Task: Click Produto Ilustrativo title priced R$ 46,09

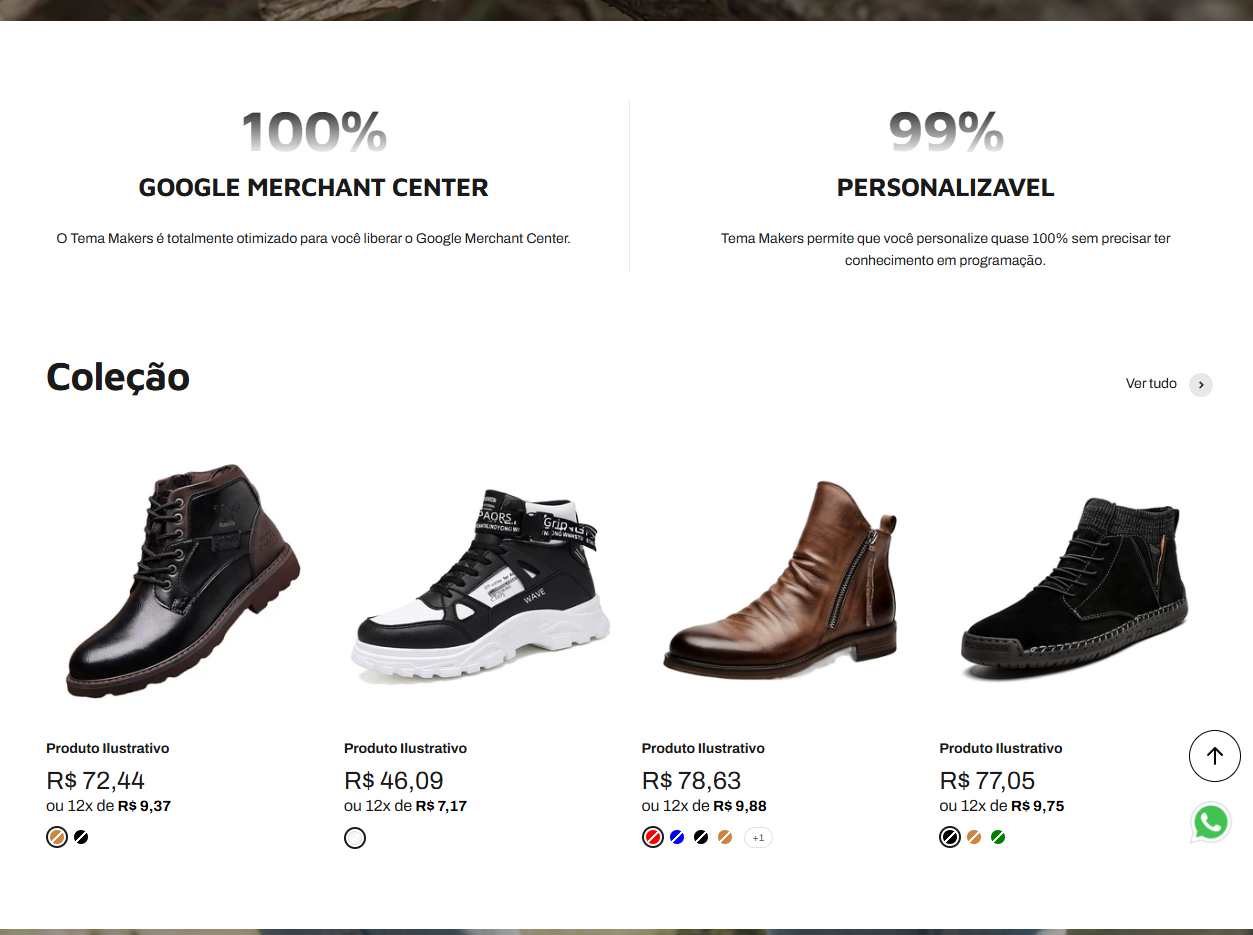Action: point(405,748)
